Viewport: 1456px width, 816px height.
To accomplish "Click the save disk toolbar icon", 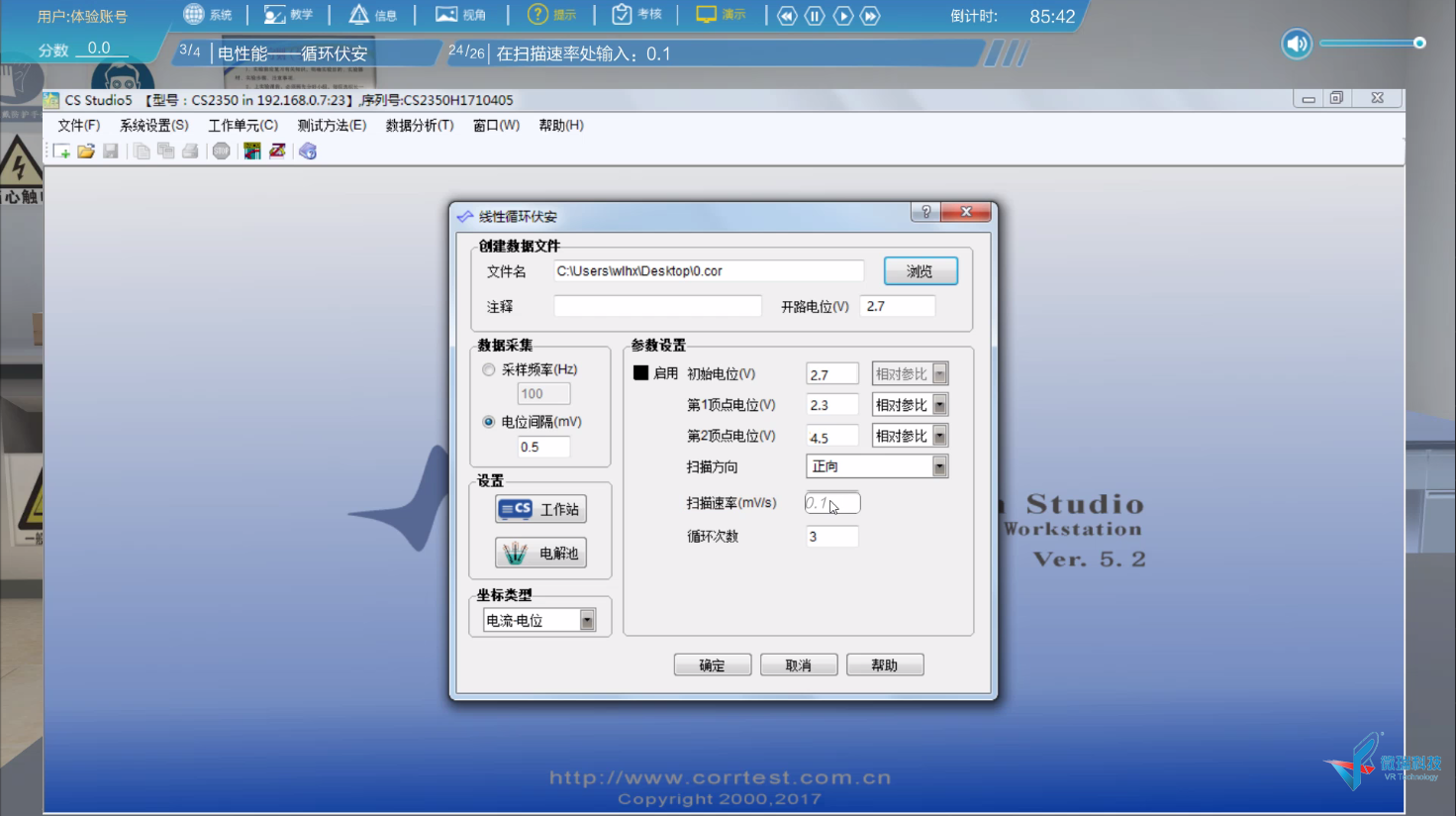I will click(111, 151).
